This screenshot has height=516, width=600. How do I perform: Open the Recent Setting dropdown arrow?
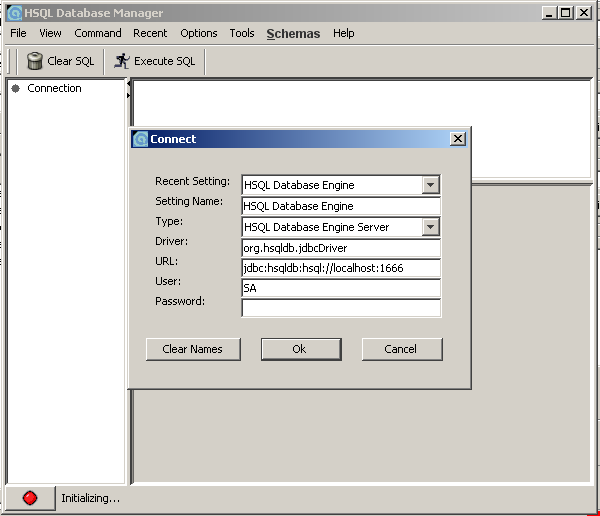coord(430,185)
